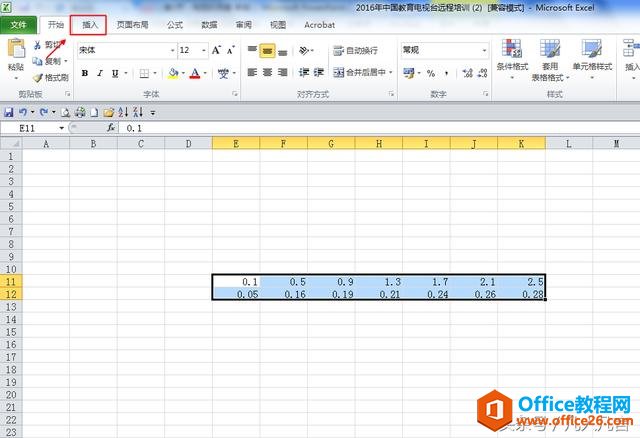Toggle bold formatting
640x438 pixels.
click(x=85, y=73)
